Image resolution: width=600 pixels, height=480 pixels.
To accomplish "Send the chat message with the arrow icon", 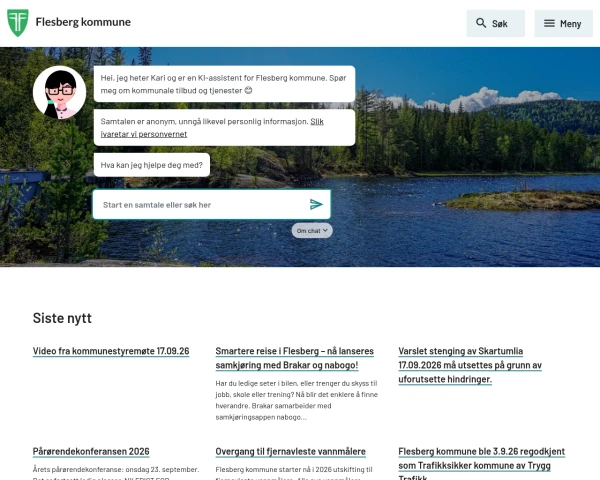I will [316, 204].
